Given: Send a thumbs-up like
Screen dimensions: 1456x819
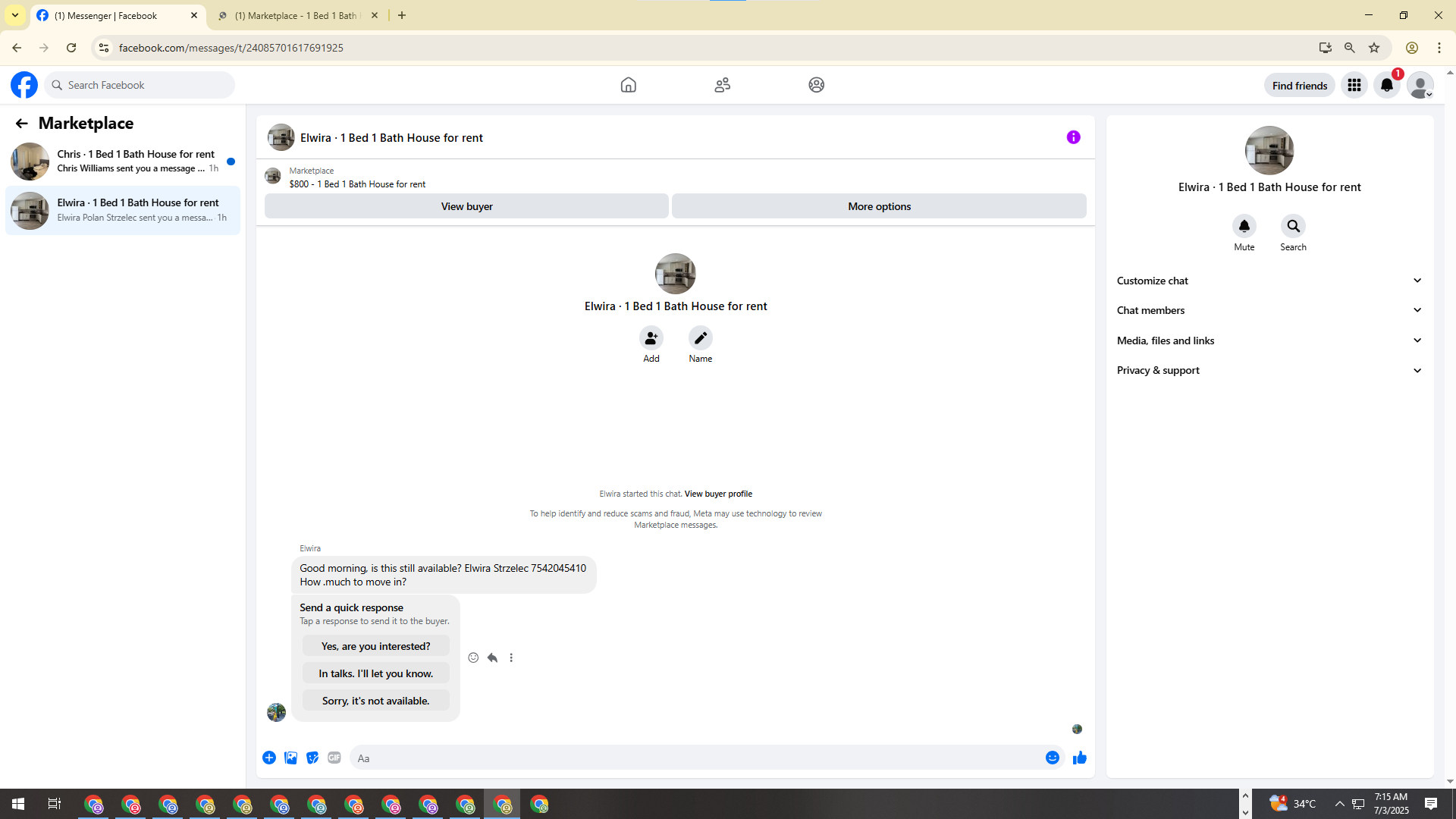Looking at the screenshot, I should coord(1079,758).
